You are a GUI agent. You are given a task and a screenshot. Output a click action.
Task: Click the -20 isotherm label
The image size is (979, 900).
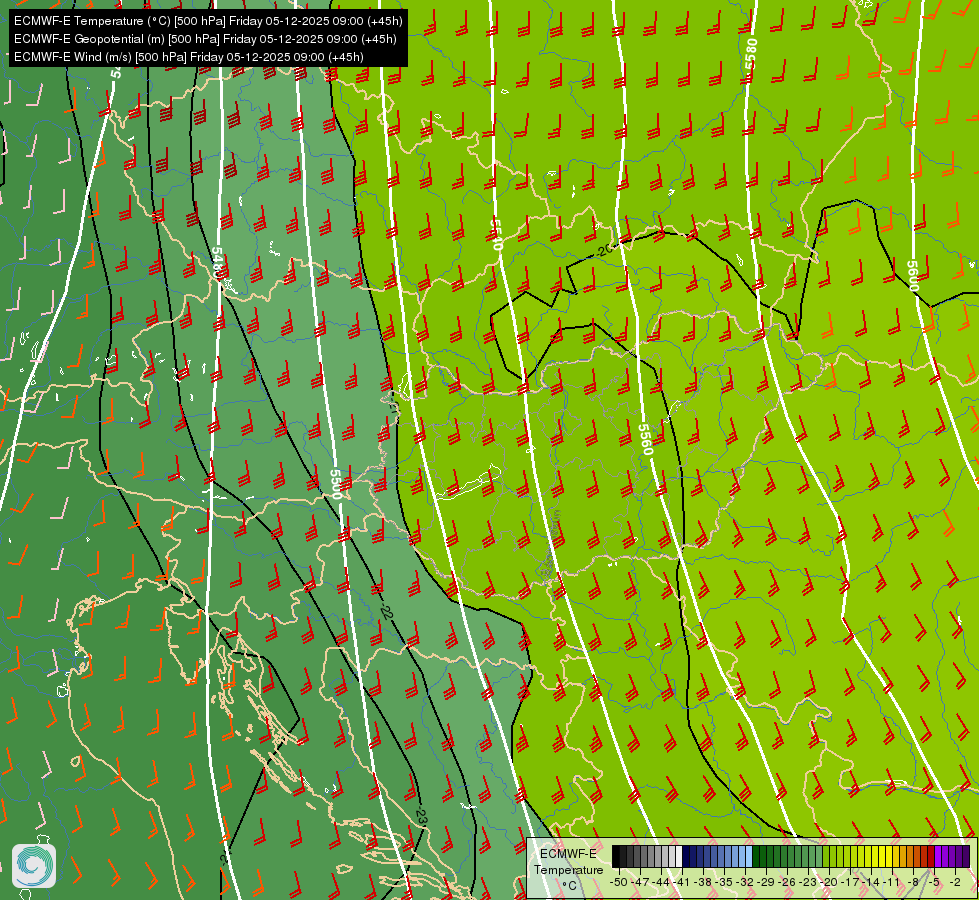(603, 250)
